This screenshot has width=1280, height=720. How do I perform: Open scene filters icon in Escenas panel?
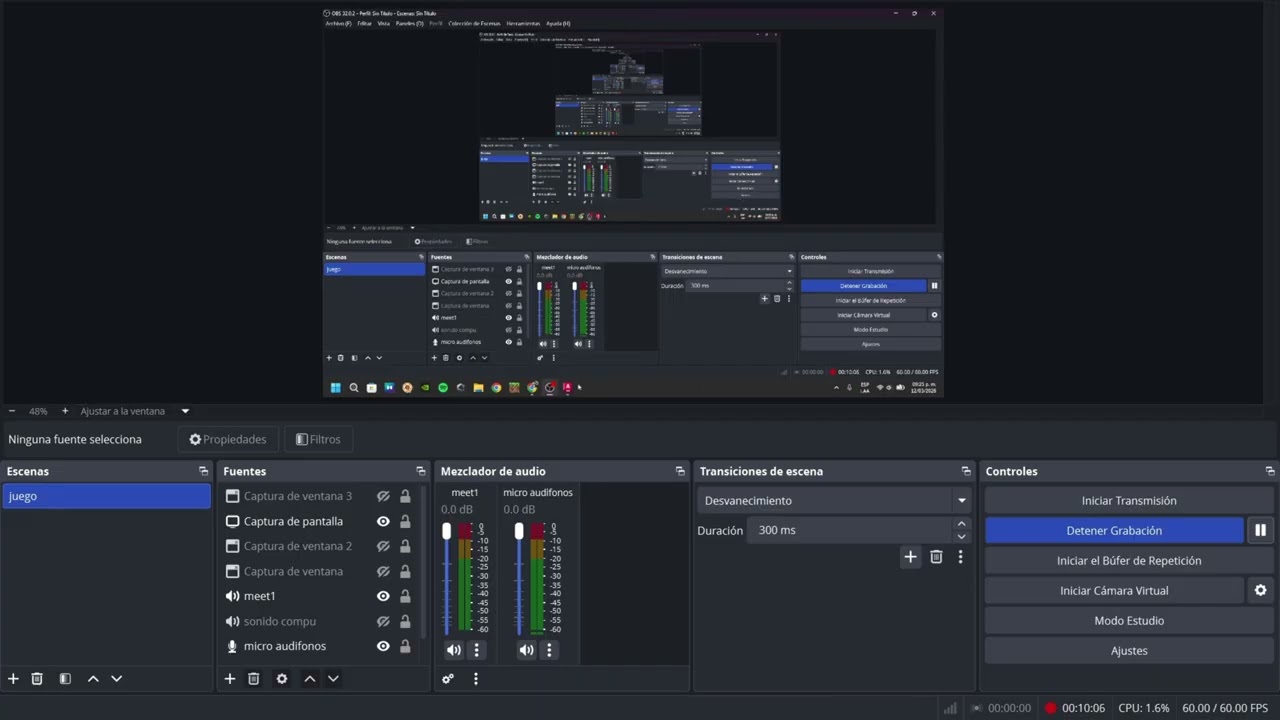coord(65,678)
